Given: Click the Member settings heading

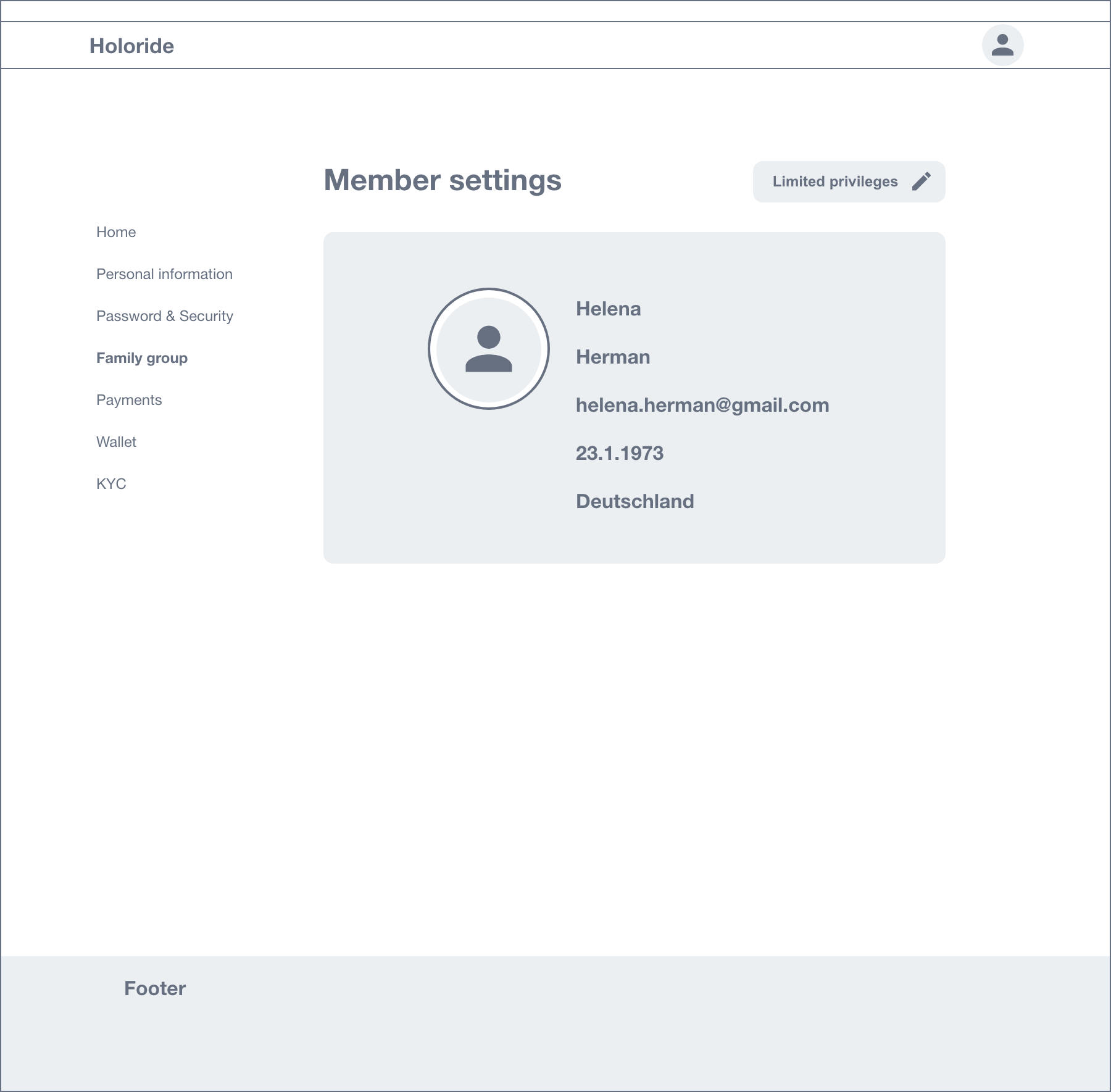Looking at the screenshot, I should (x=443, y=180).
